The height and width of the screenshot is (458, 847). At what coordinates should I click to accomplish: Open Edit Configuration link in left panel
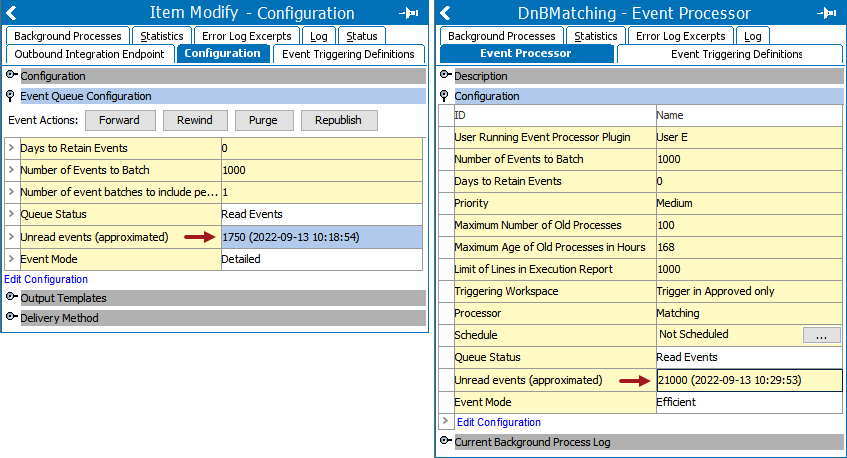click(46, 279)
